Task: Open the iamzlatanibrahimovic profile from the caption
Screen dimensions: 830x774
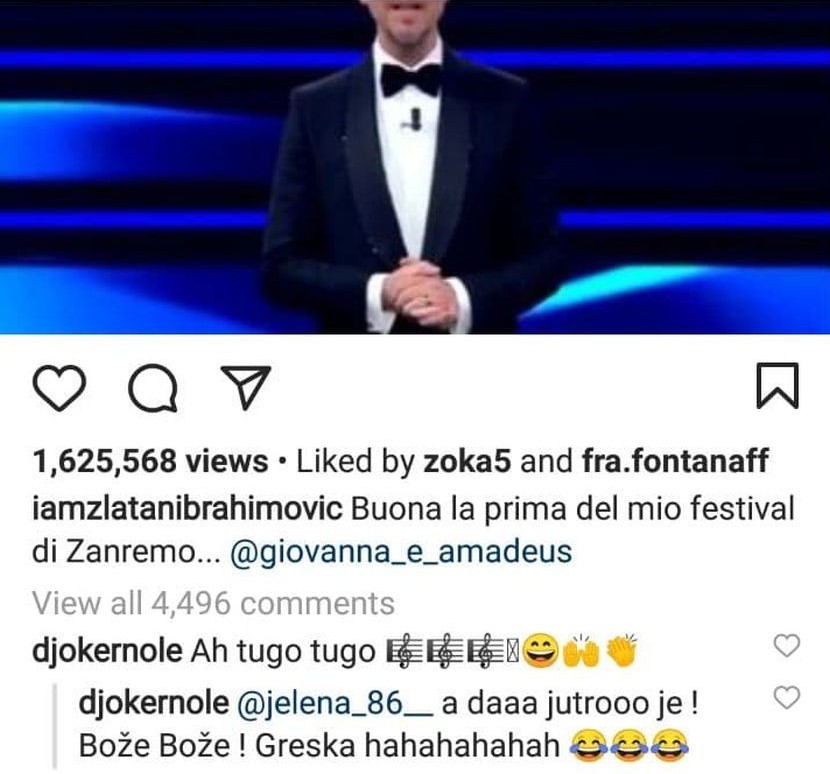Action: (x=187, y=509)
